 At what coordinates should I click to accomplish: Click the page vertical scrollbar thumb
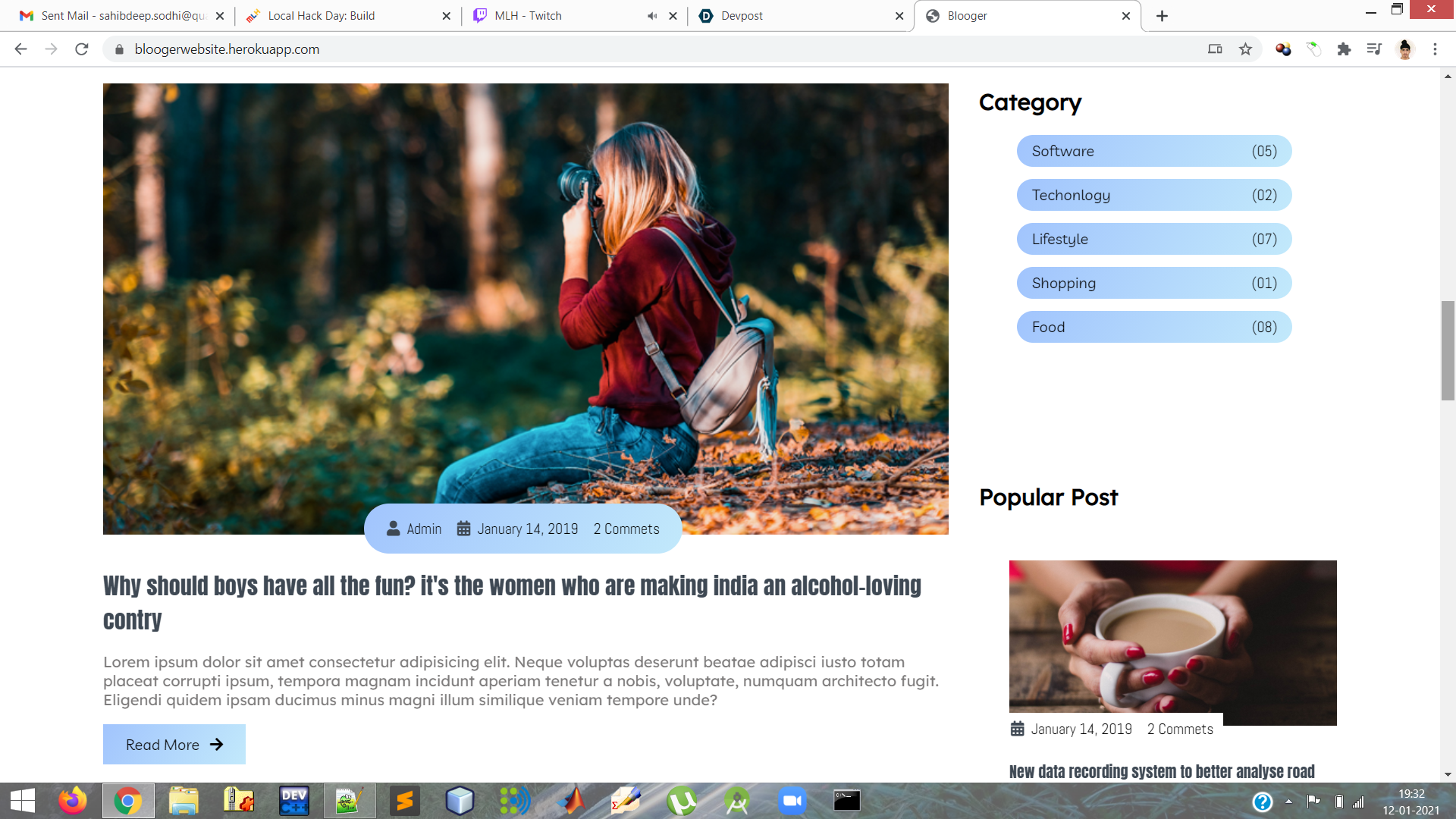pos(1448,350)
